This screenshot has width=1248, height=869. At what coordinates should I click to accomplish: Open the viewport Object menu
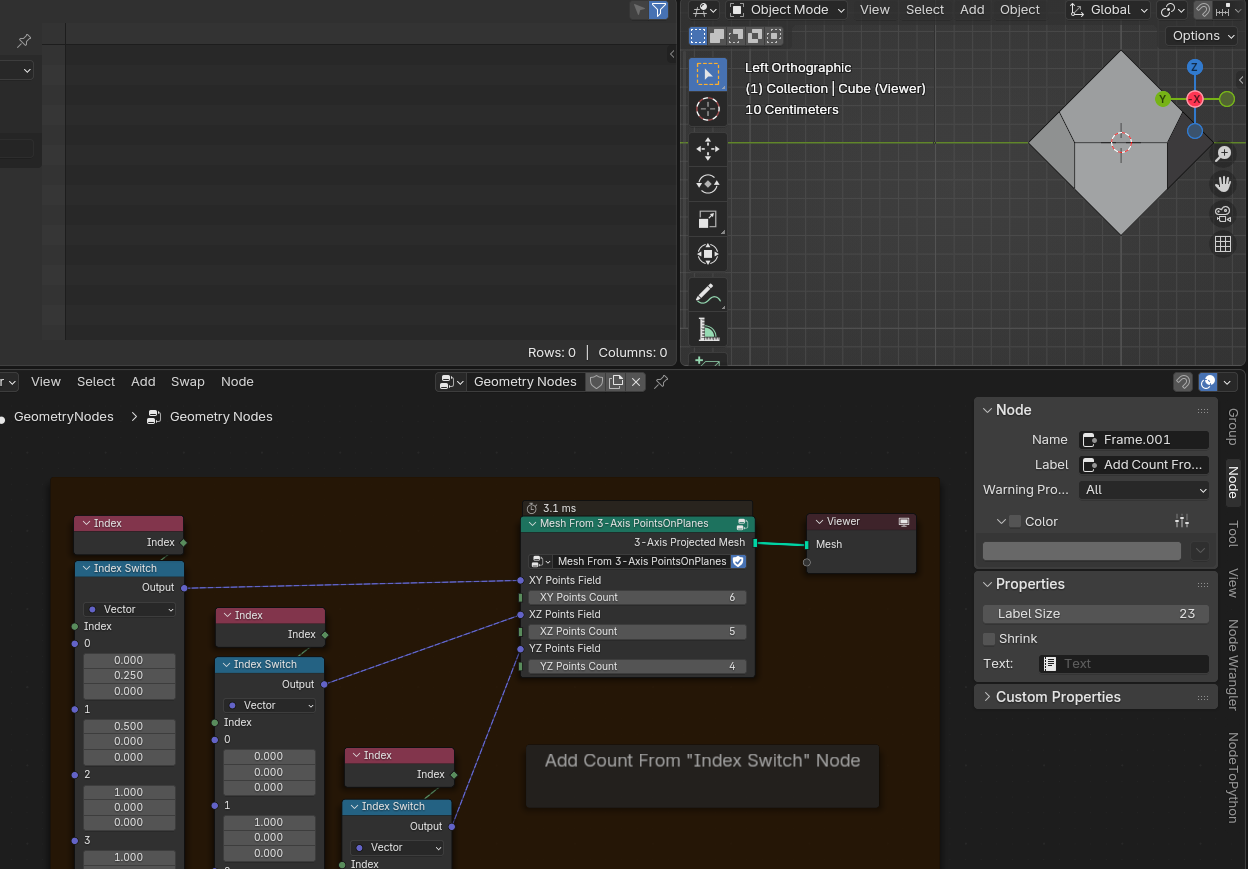[x=1020, y=10]
